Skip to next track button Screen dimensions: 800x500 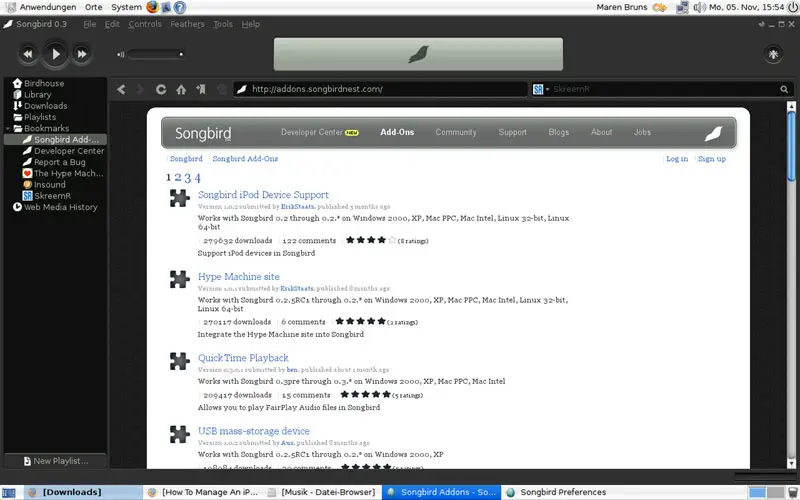coord(82,54)
